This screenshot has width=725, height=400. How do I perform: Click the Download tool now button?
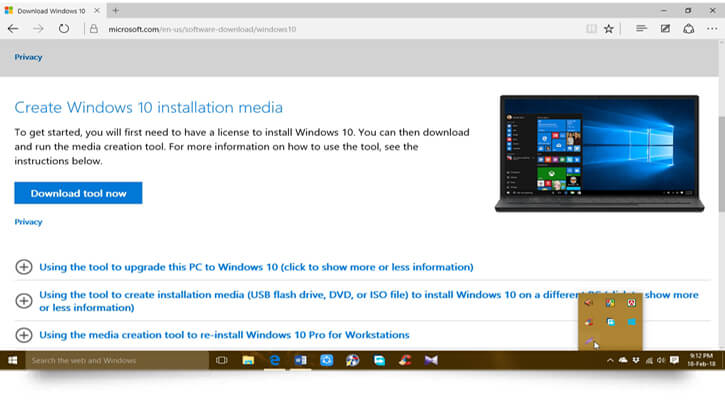78,193
